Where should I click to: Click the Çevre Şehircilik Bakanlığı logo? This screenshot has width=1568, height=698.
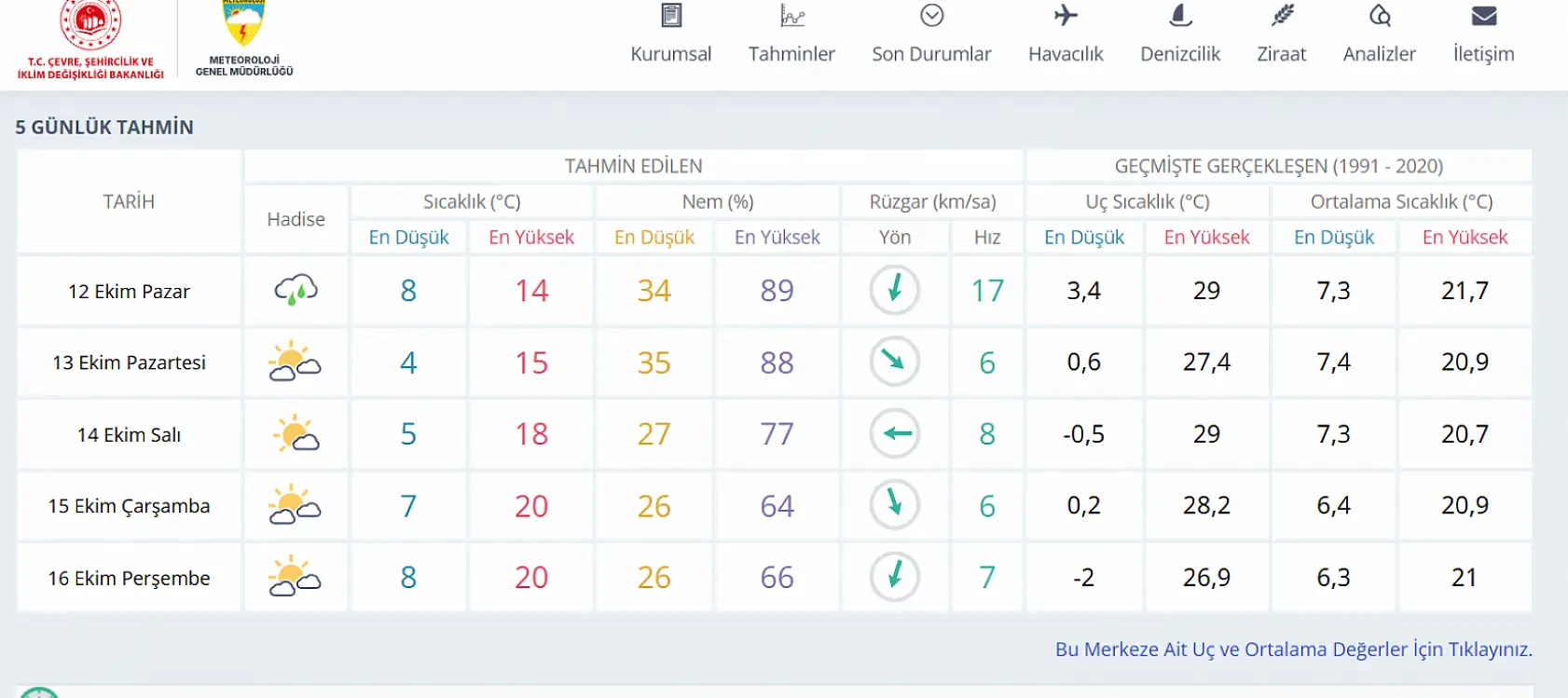coord(90,37)
